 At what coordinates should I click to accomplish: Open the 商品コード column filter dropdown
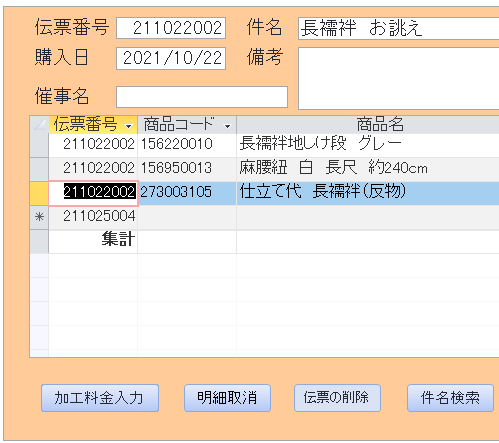[x=227, y=126]
